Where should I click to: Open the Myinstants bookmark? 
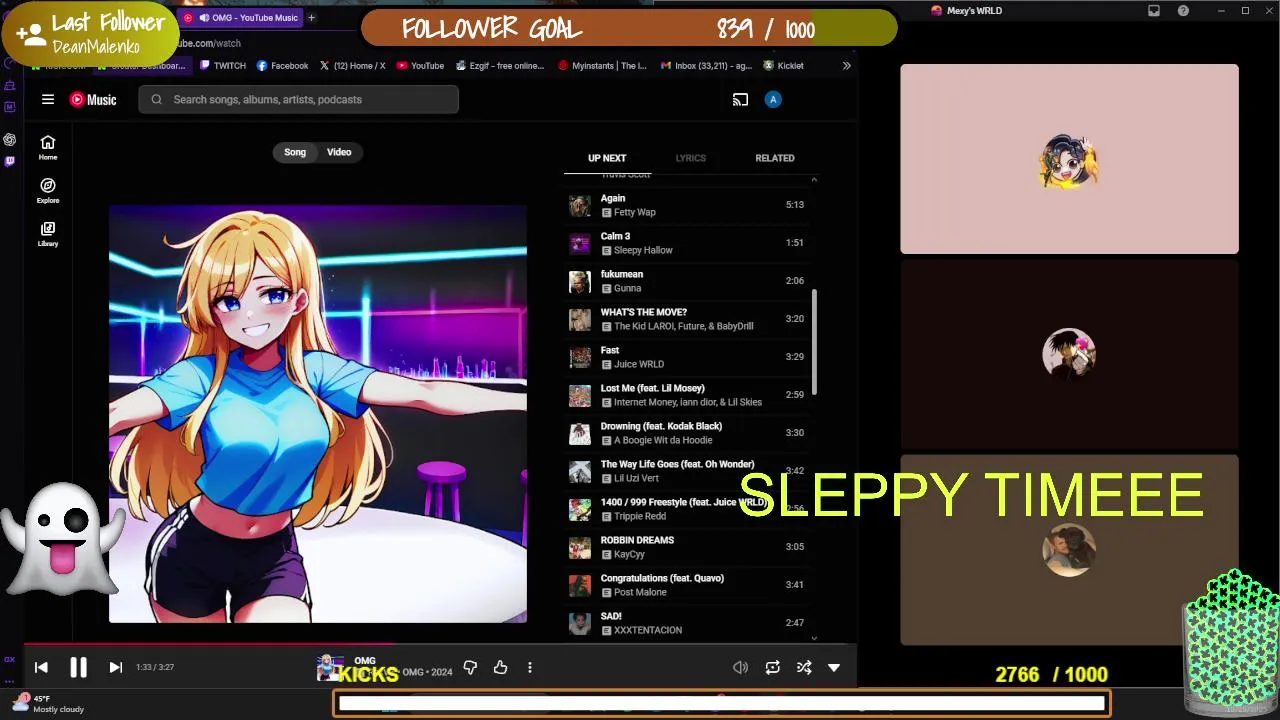tap(603, 66)
